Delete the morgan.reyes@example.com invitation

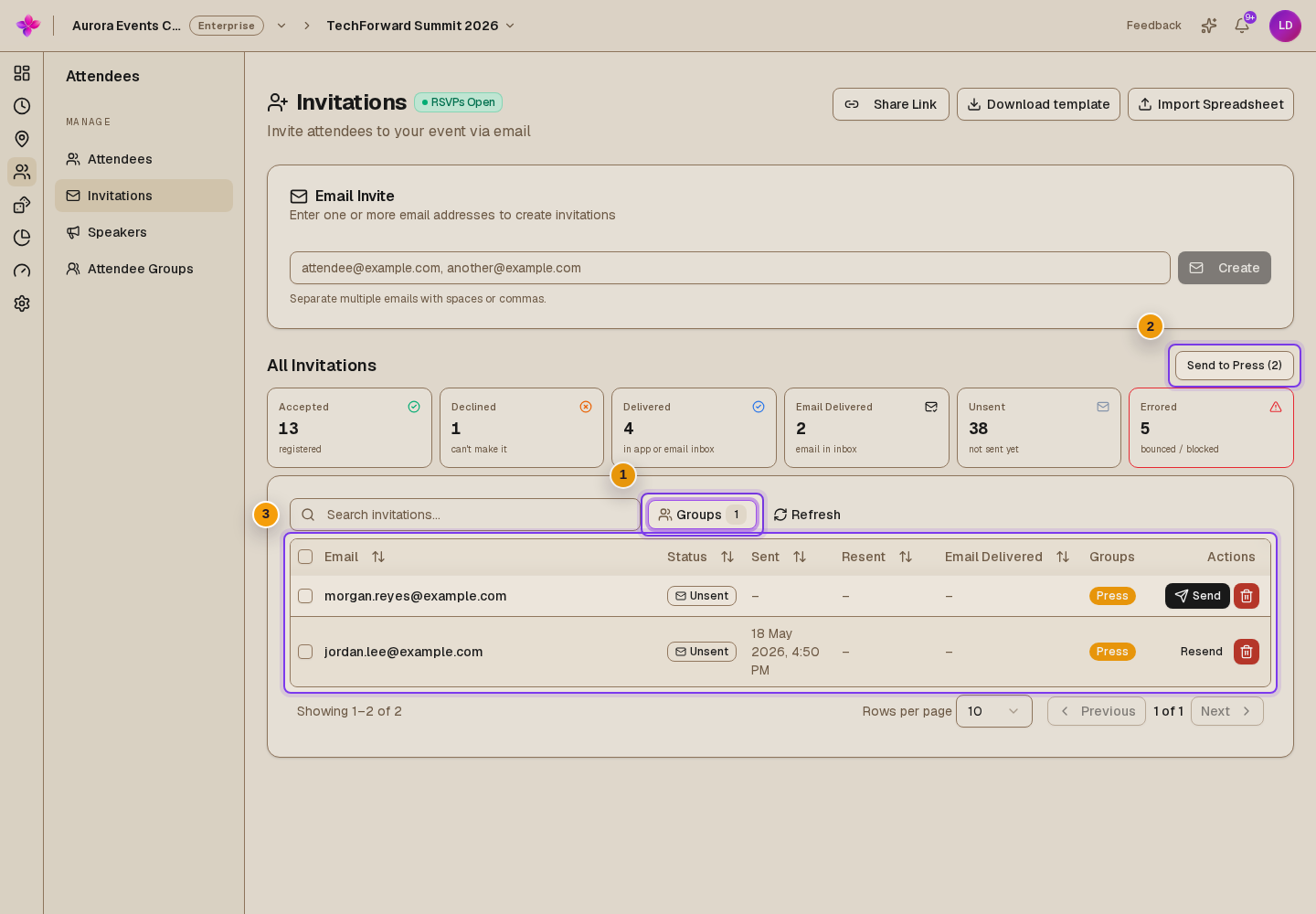pos(1247,596)
